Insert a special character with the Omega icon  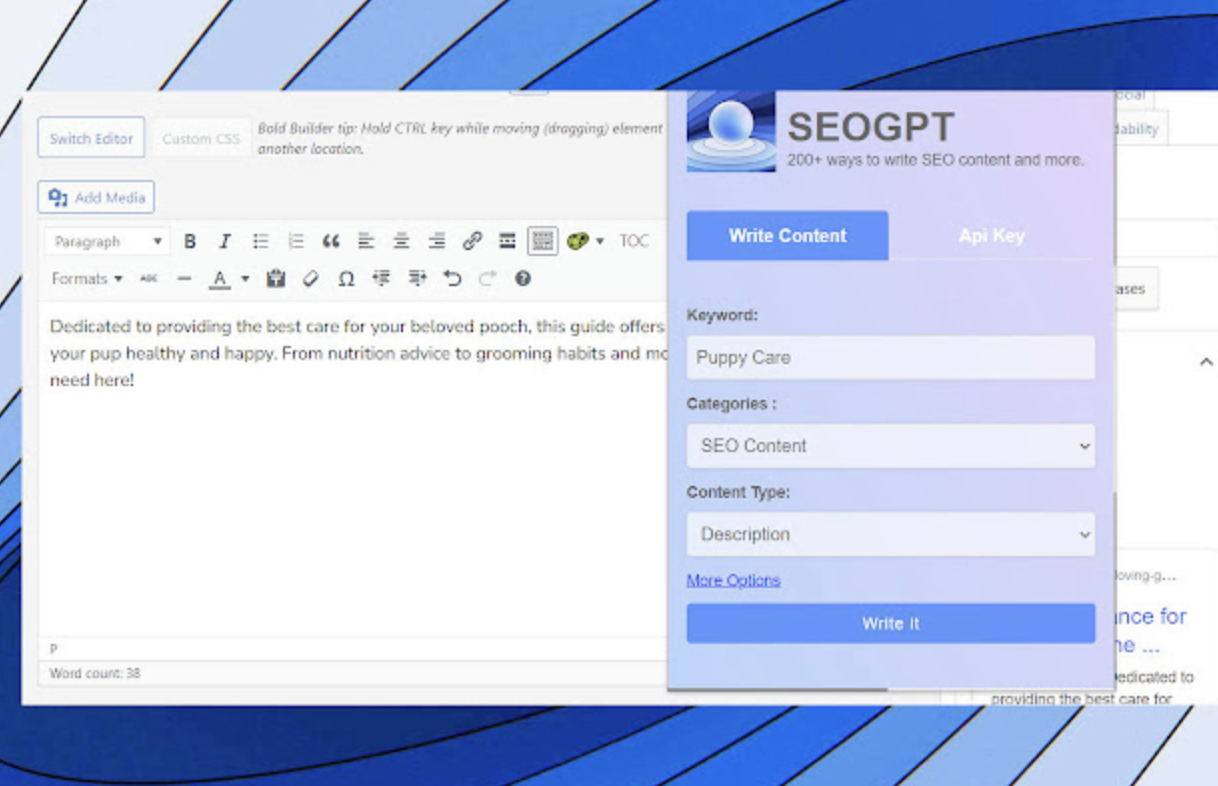[x=345, y=279]
